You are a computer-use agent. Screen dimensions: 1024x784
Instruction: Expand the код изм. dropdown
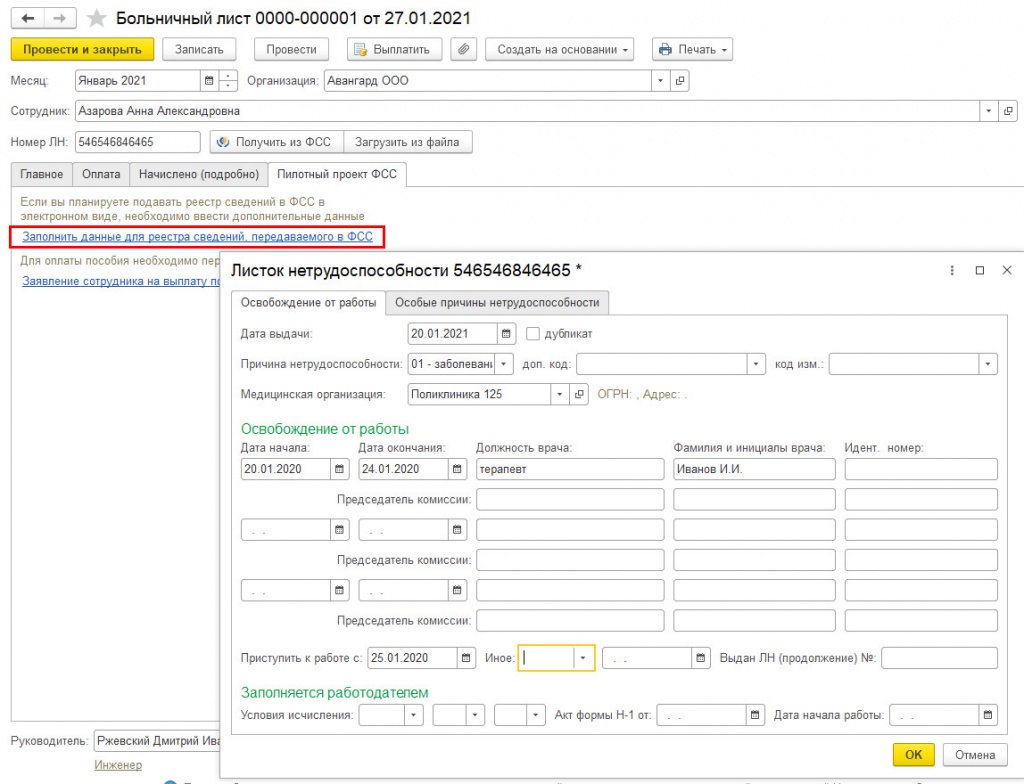pyautogui.click(x=987, y=364)
